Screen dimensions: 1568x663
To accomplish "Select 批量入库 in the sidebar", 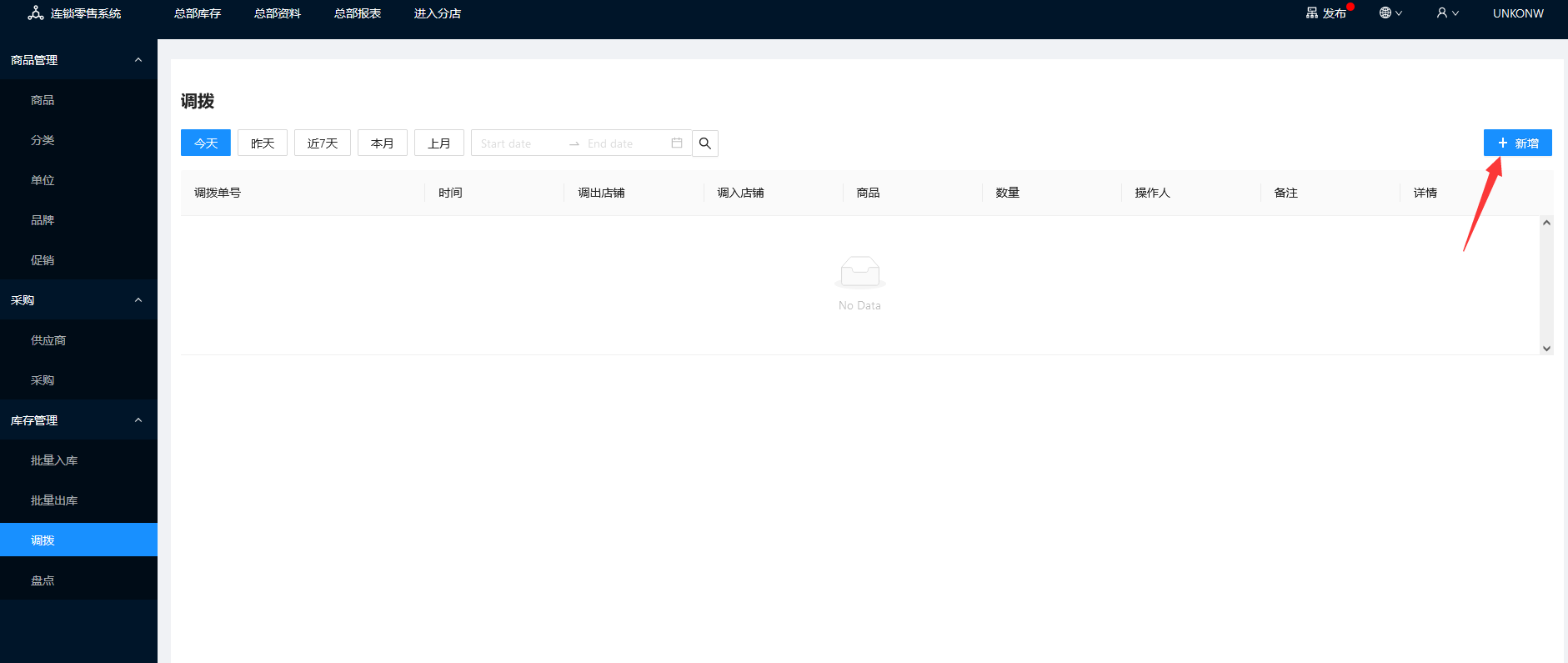I will pyautogui.click(x=78, y=460).
